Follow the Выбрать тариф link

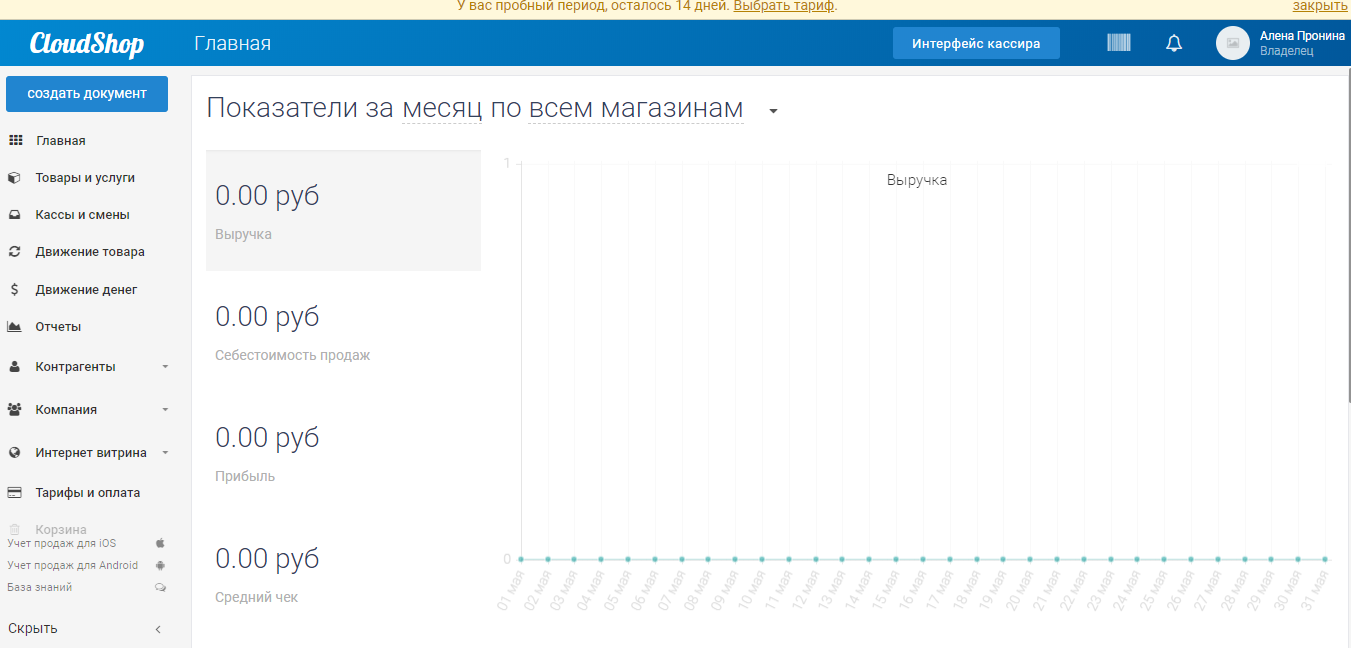tap(783, 7)
